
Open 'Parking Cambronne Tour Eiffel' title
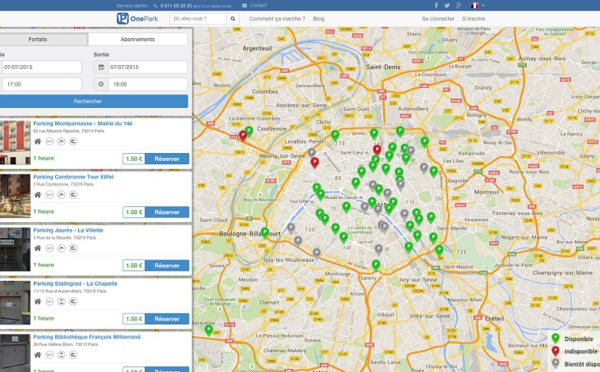click(x=73, y=177)
